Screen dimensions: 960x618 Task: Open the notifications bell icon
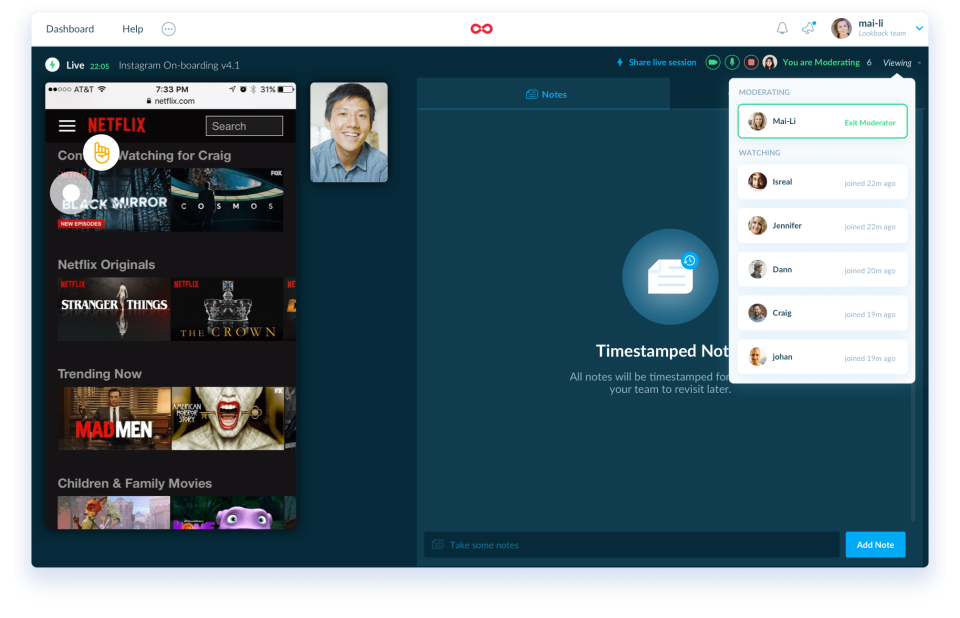782,28
